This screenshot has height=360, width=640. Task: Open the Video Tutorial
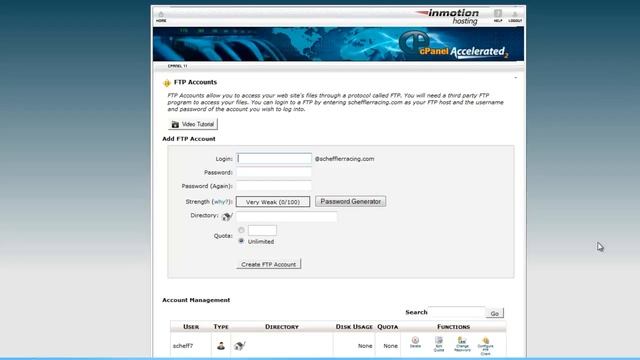pyautogui.click(x=193, y=124)
